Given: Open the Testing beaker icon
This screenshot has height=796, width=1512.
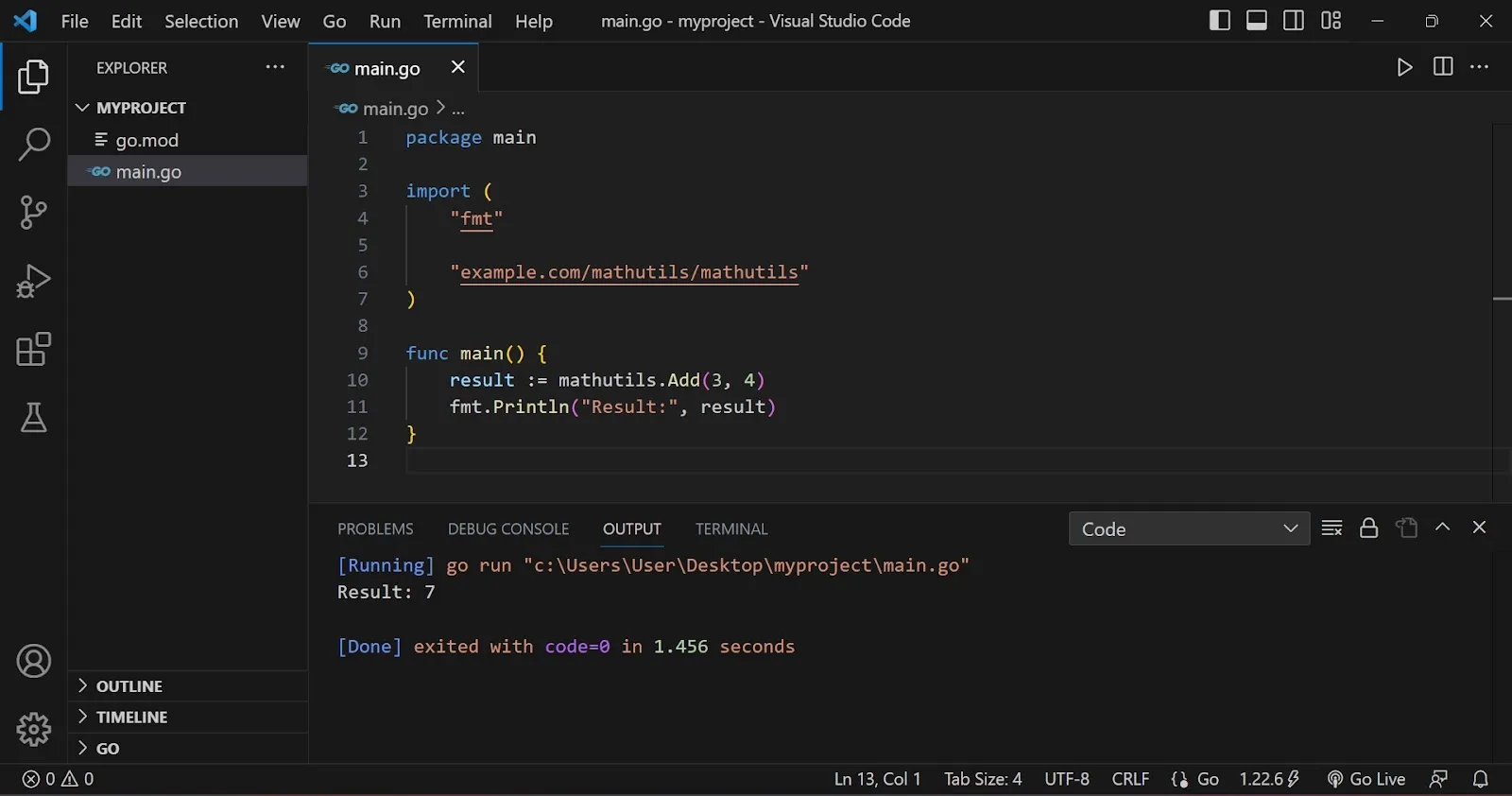Looking at the screenshot, I should (x=33, y=417).
